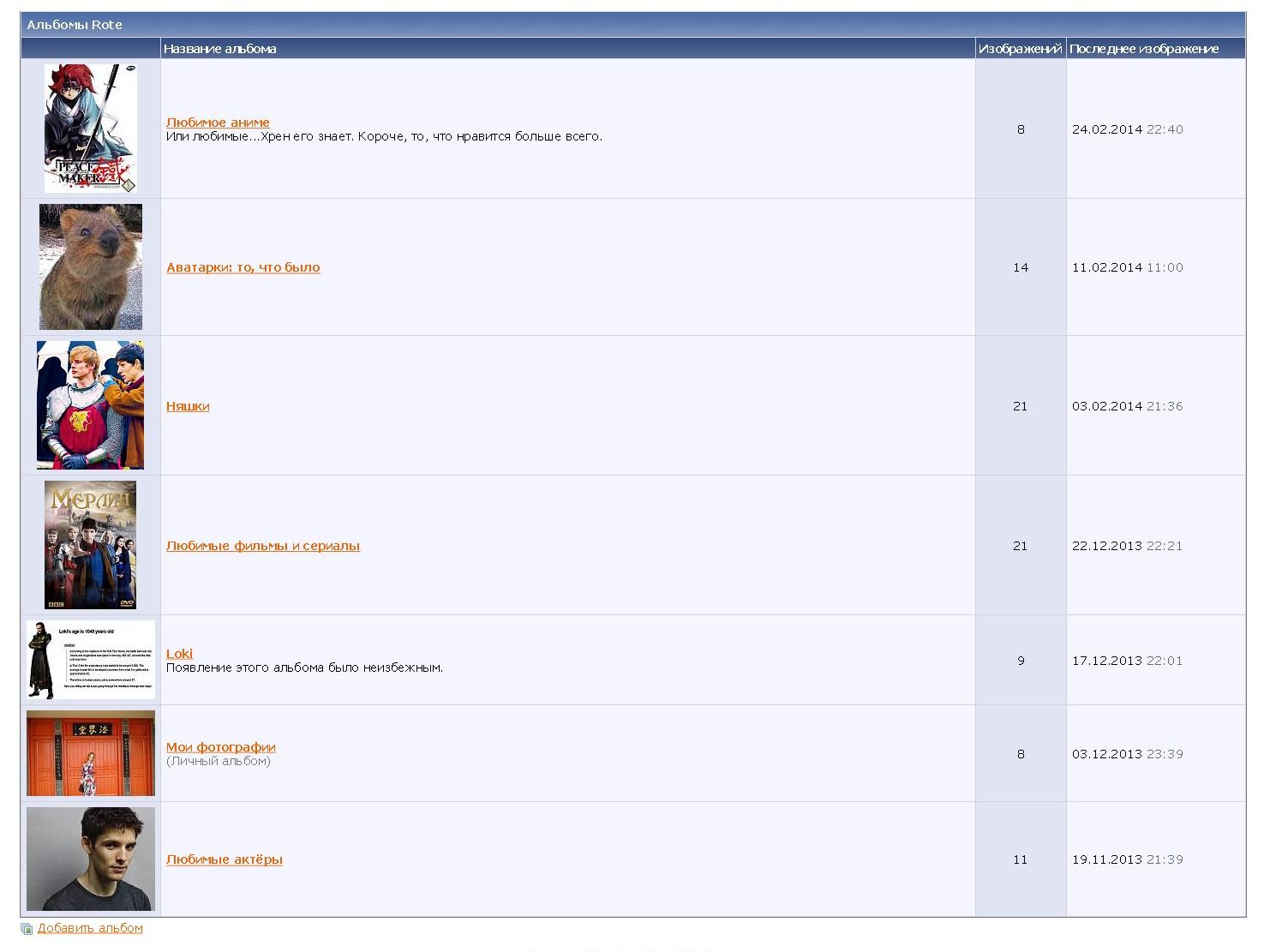Open the Аватарки: то, что было album
Viewport: 1264px width, 952px height.
243,267
